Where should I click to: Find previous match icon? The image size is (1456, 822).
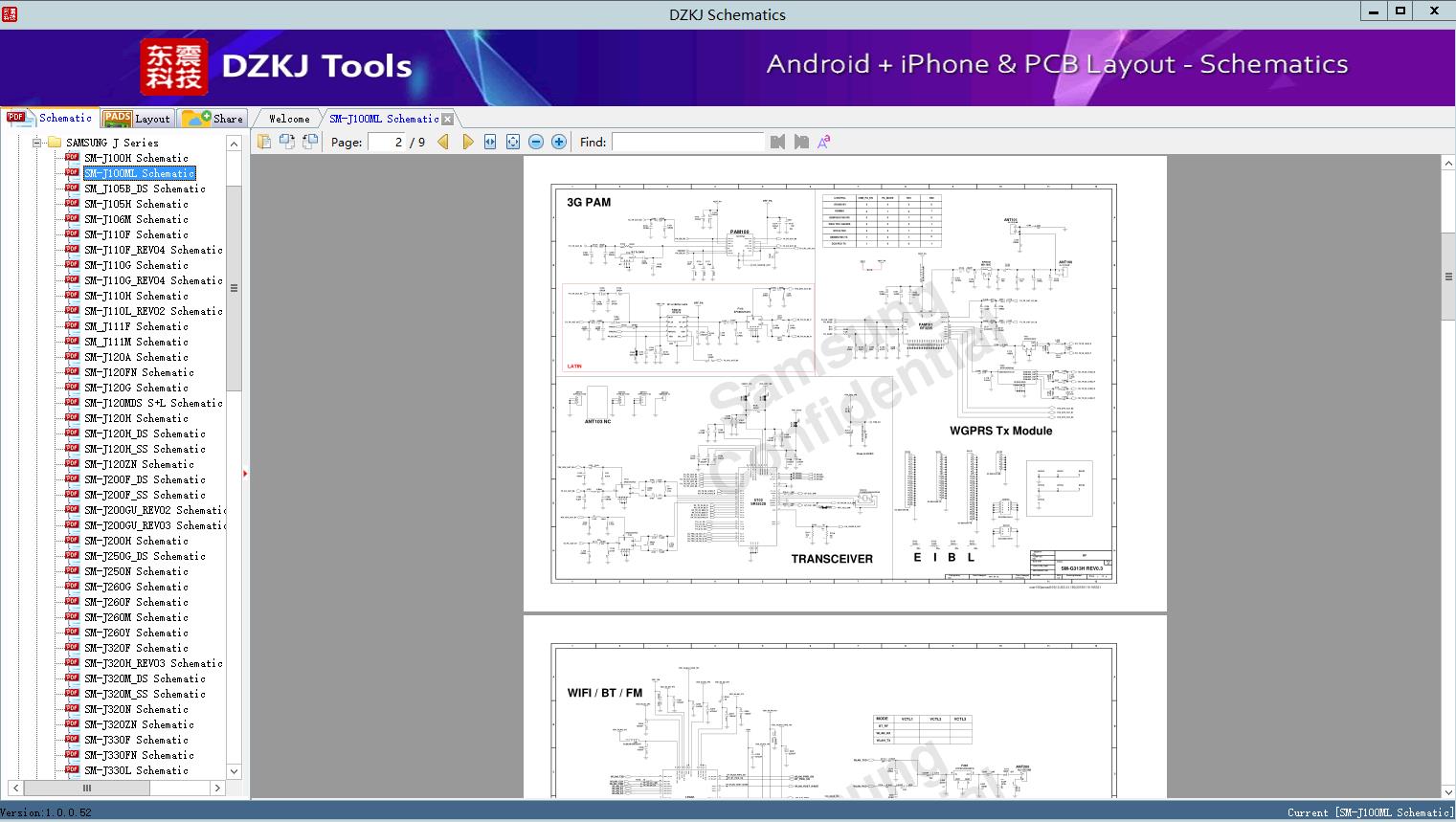777,142
